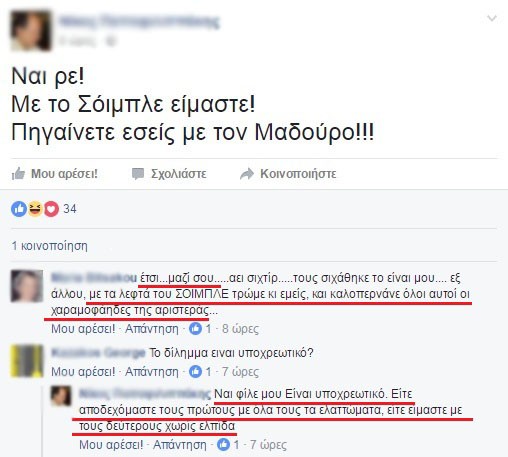508x457 pixels.
Task: Click the like icon on the nested reply
Action: (x=223, y=444)
